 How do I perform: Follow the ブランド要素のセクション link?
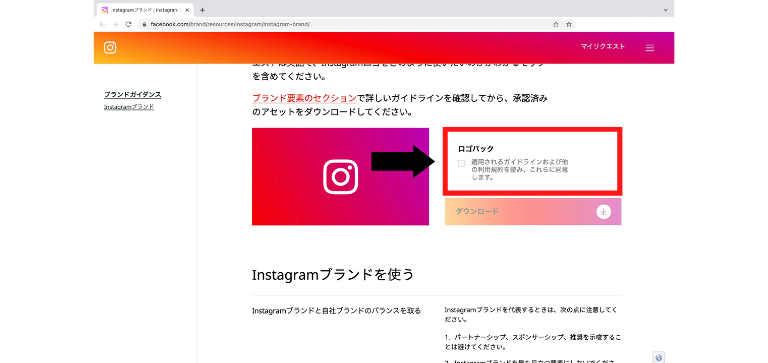click(304, 98)
